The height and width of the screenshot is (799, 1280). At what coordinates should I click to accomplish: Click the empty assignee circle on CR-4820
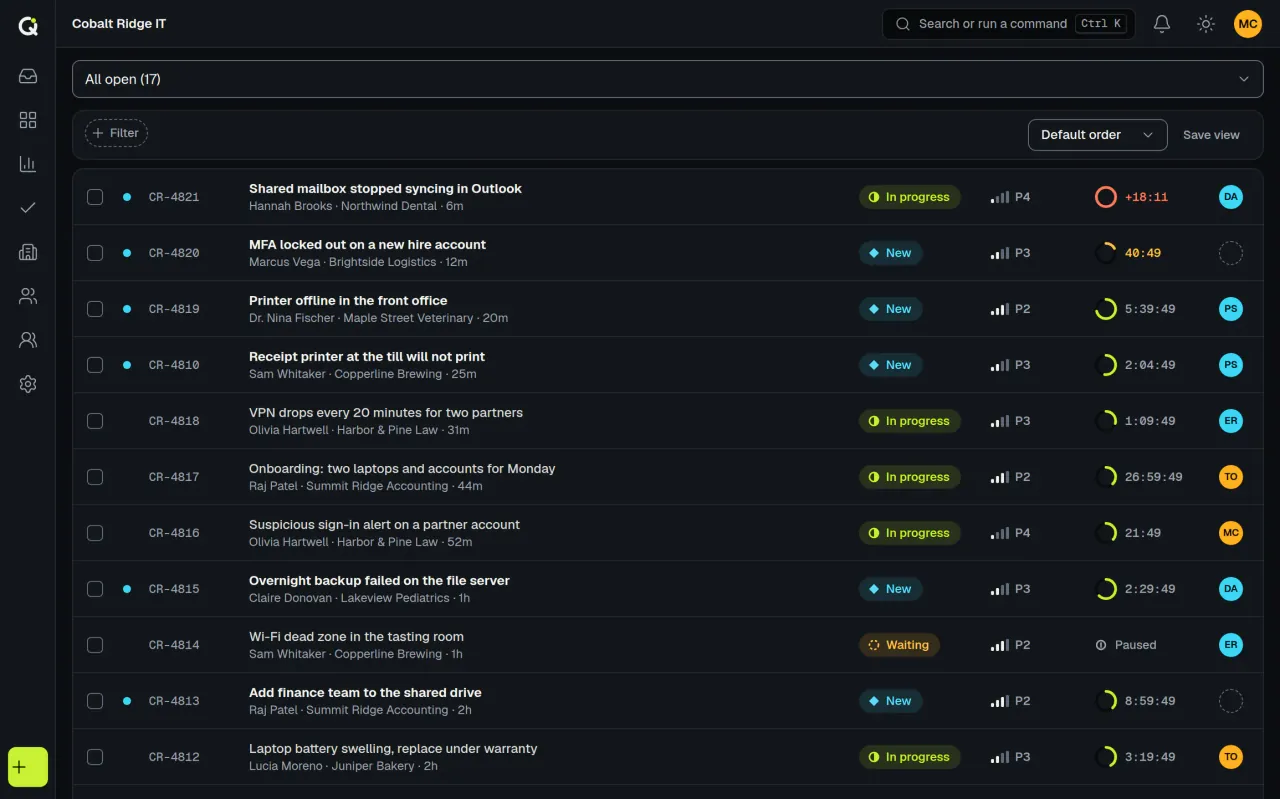coord(1231,253)
